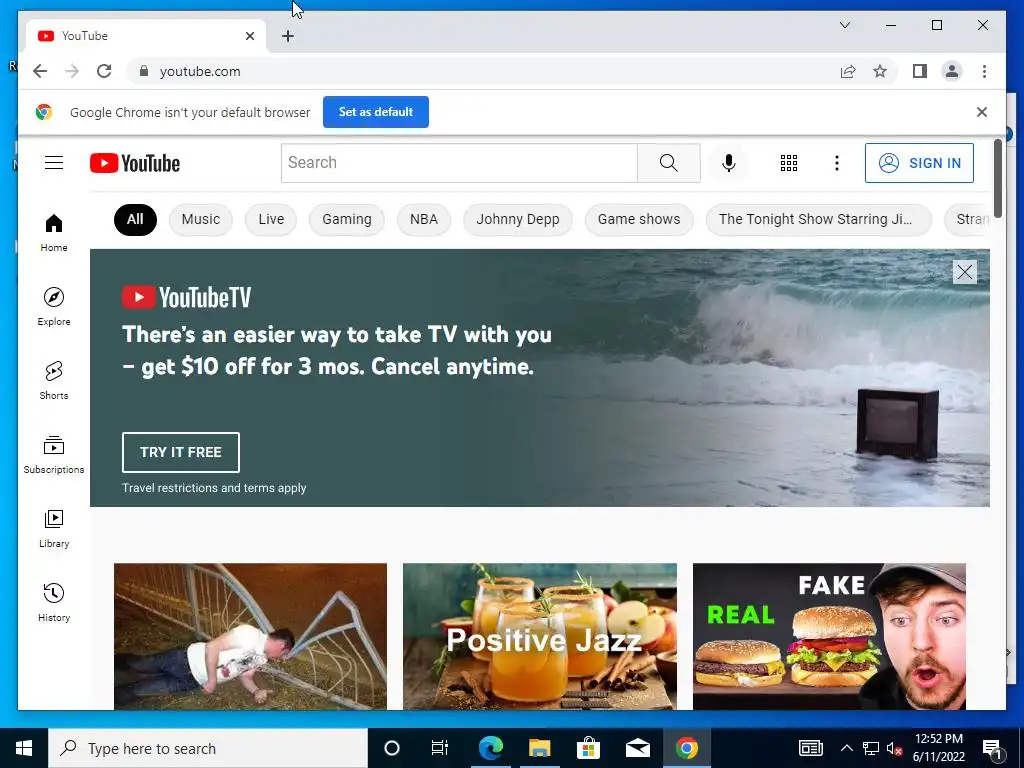1024x768 pixels.
Task: Click the page's vertical scrollbar thumb
Action: pyautogui.click(x=997, y=178)
